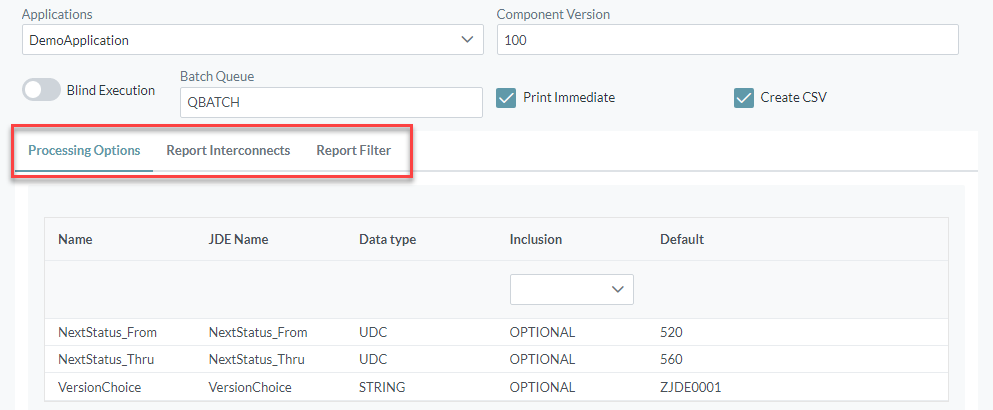This screenshot has width=993, height=410.
Task: Click the Data type column header
Action: (387, 240)
